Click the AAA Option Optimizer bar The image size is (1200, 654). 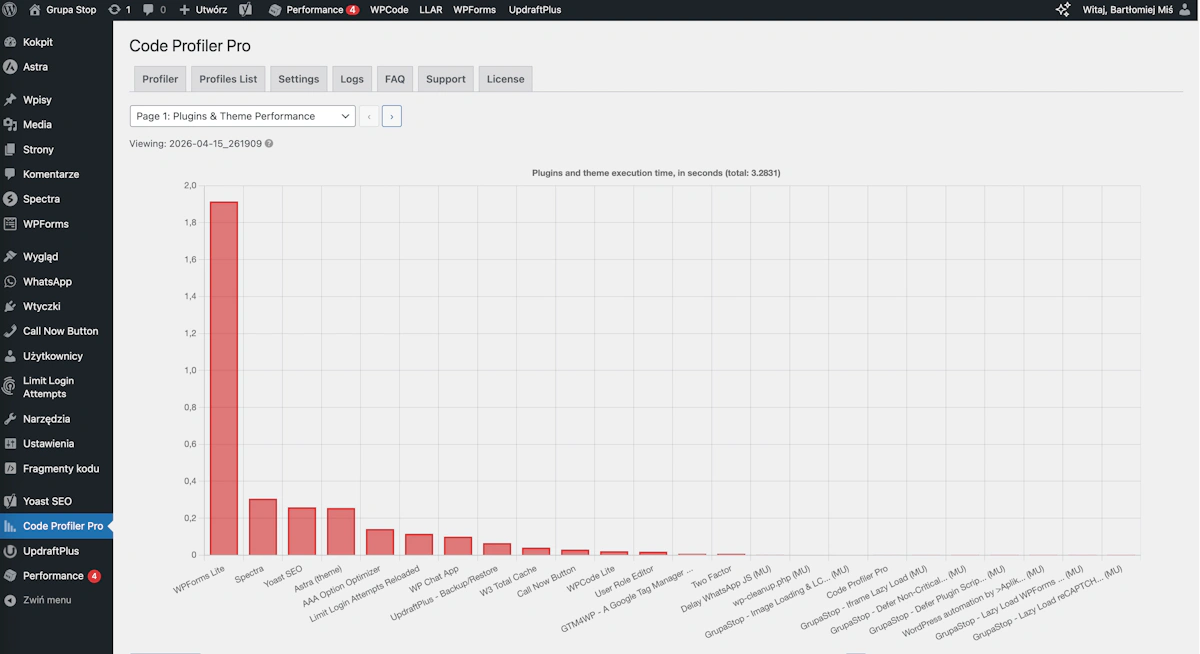point(380,542)
